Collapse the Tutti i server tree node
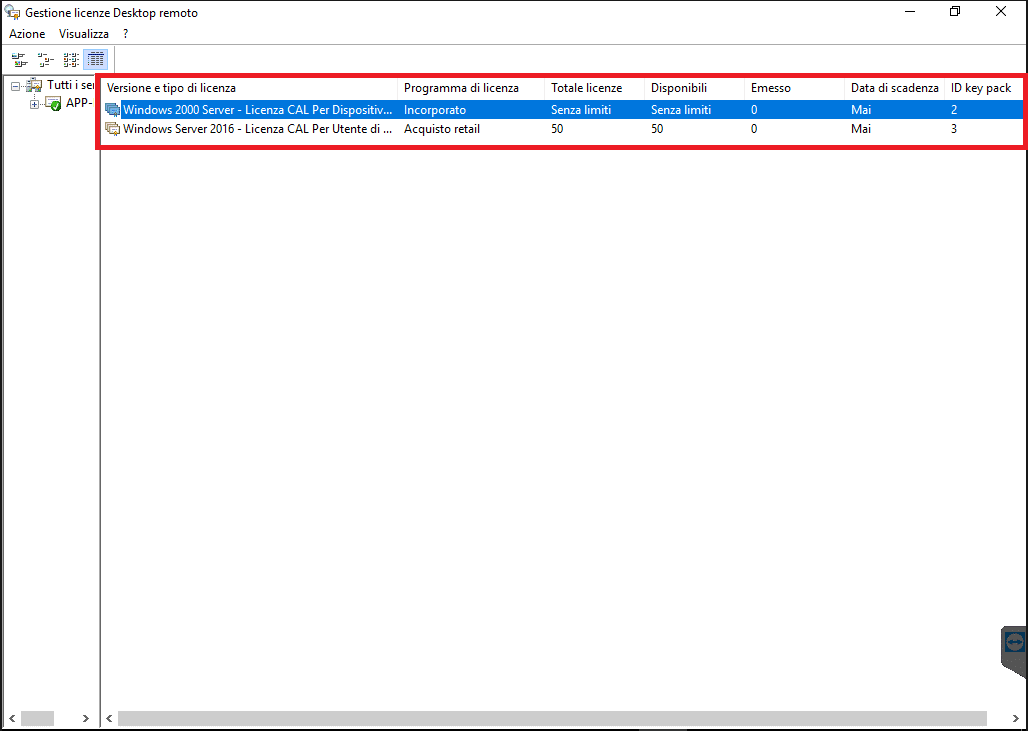The width and height of the screenshot is (1028, 731). coord(15,86)
